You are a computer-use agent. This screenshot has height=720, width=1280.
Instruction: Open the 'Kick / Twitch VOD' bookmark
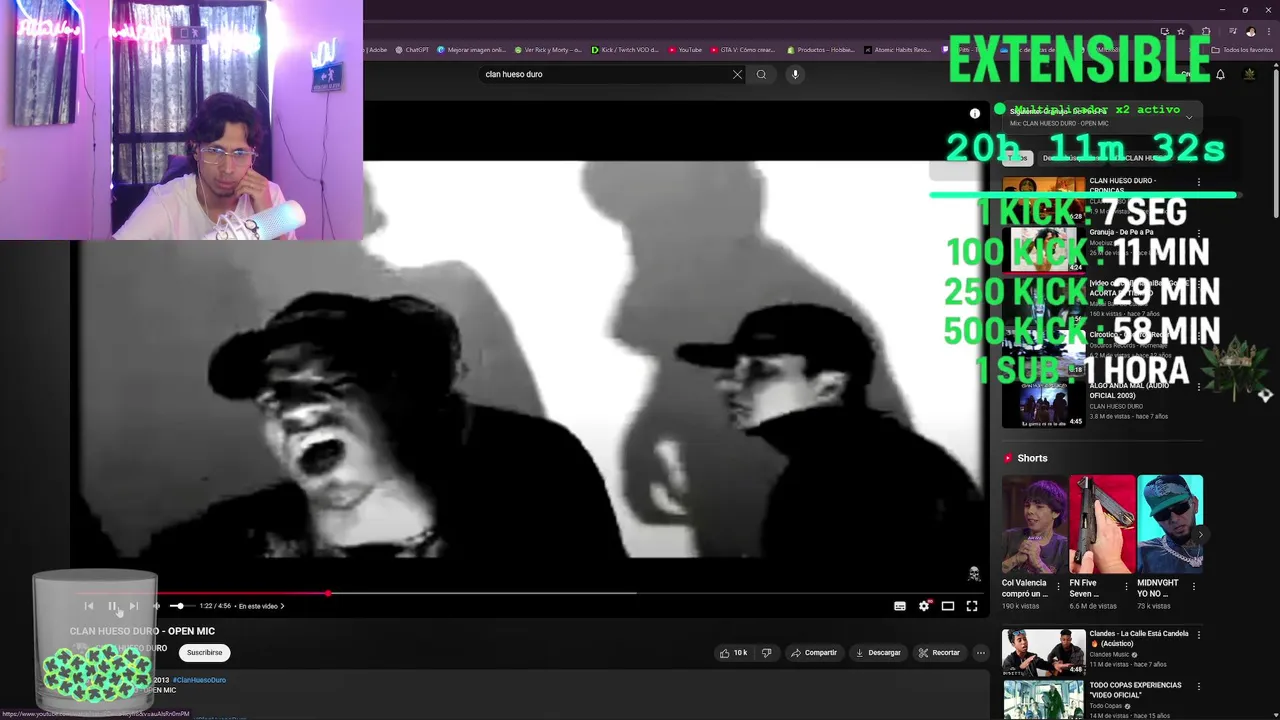click(x=626, y=49)
